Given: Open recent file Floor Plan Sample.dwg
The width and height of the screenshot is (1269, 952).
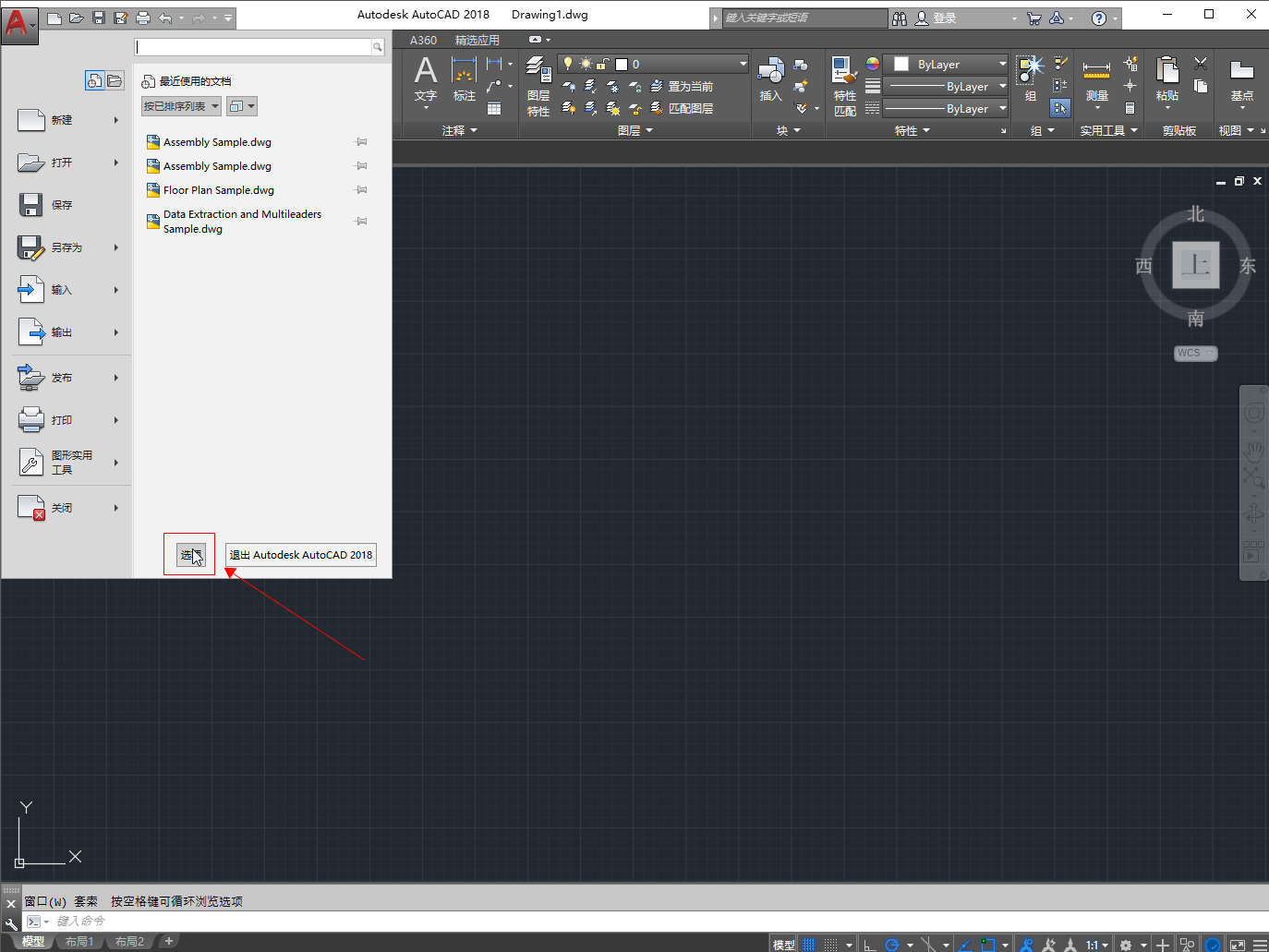Looking at the screenshot, I should coord(219,190).
